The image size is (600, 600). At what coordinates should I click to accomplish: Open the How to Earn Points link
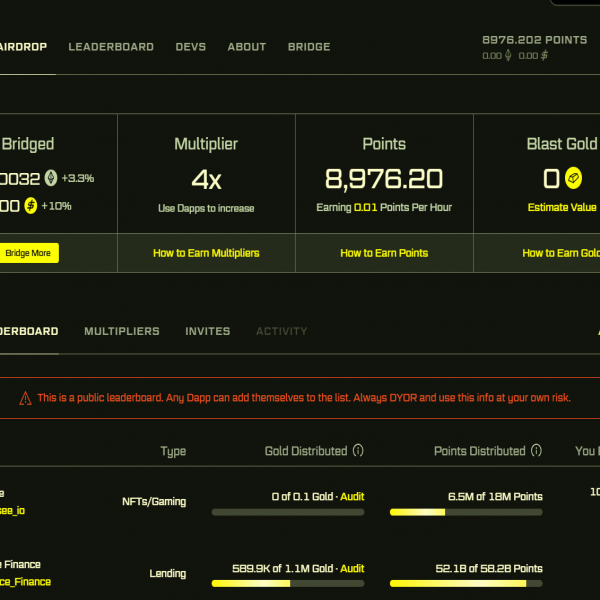384,253
